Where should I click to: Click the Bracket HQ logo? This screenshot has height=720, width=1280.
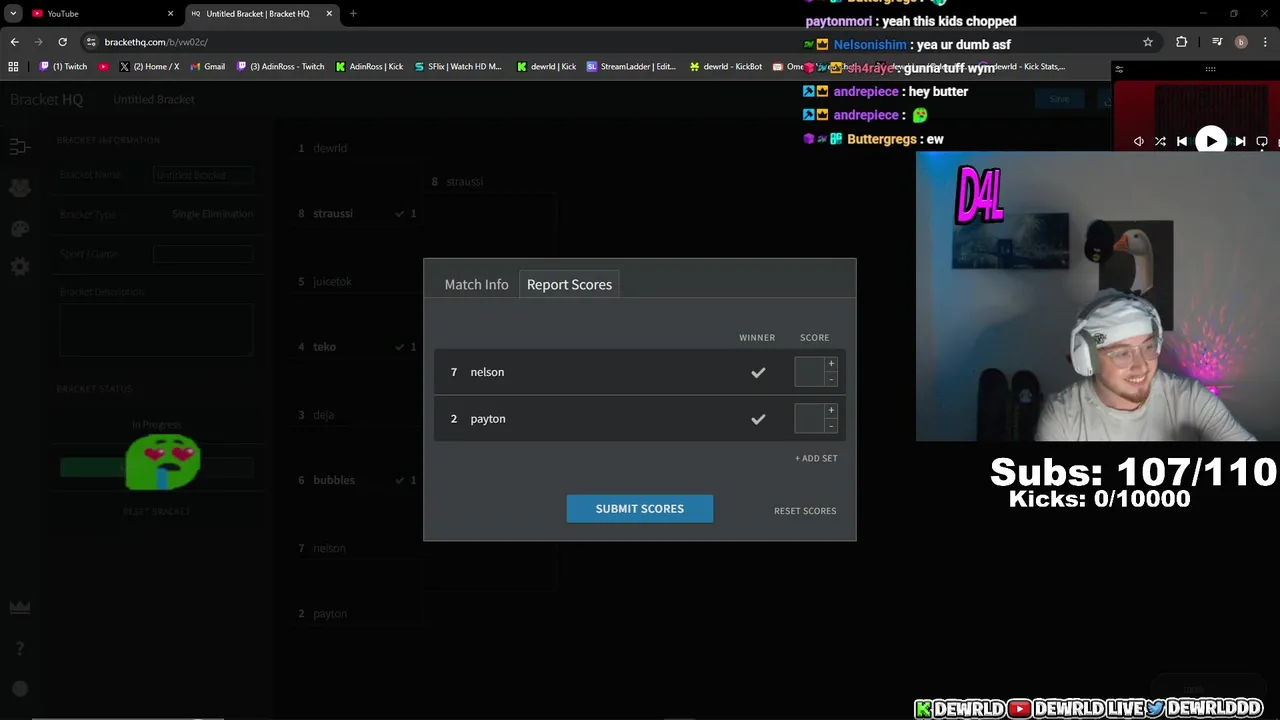pyautogui.click(x=46, y=99)
